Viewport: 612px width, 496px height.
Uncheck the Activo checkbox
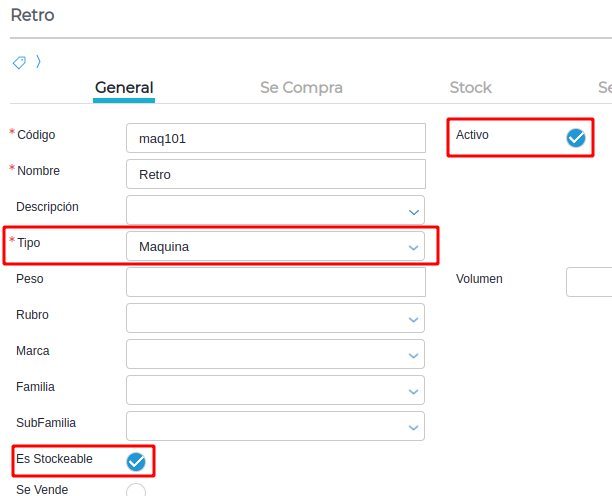pyautogui.click(x=575, y=138)
